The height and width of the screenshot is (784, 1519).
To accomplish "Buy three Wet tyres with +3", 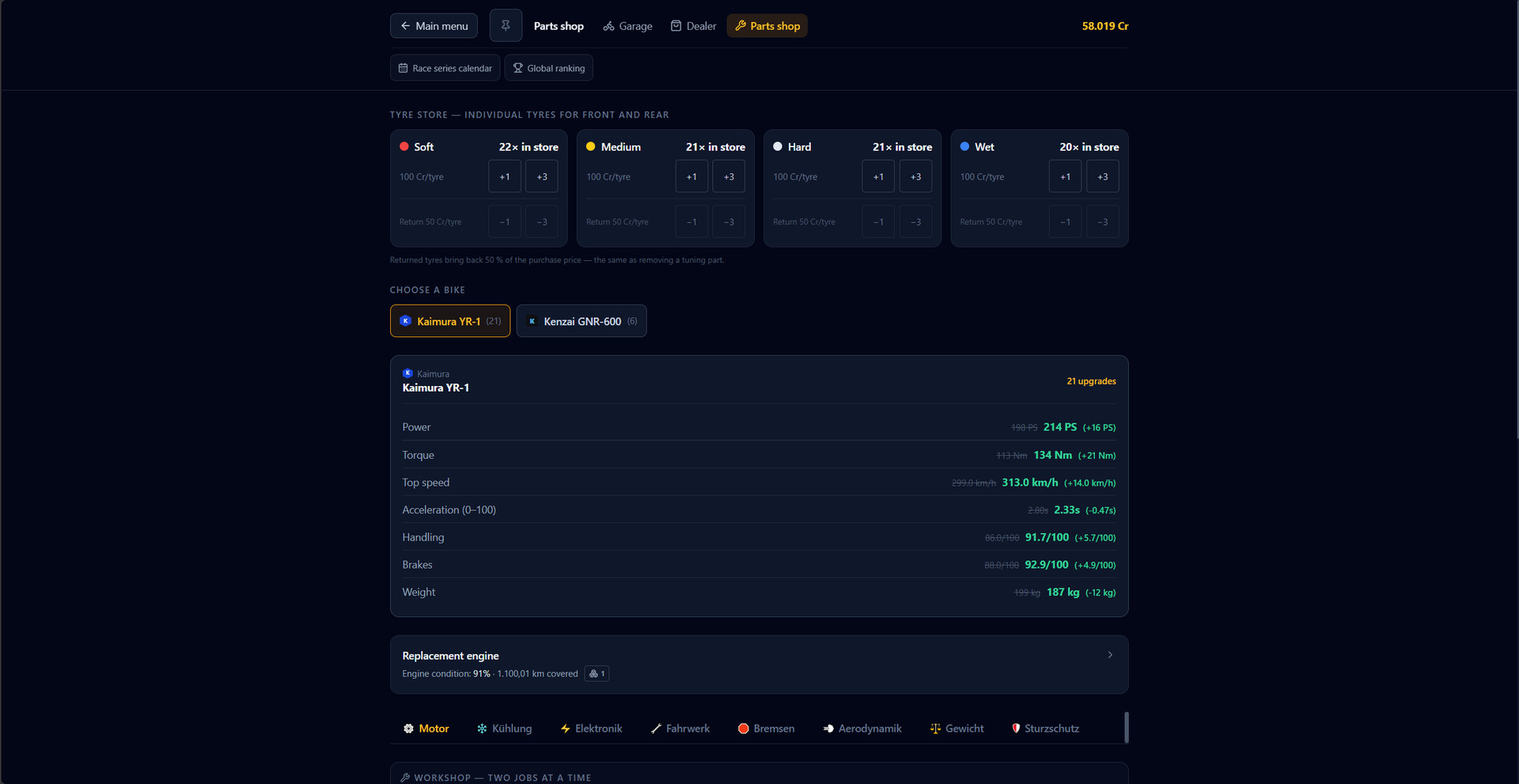I will (x=1102, y=176).
